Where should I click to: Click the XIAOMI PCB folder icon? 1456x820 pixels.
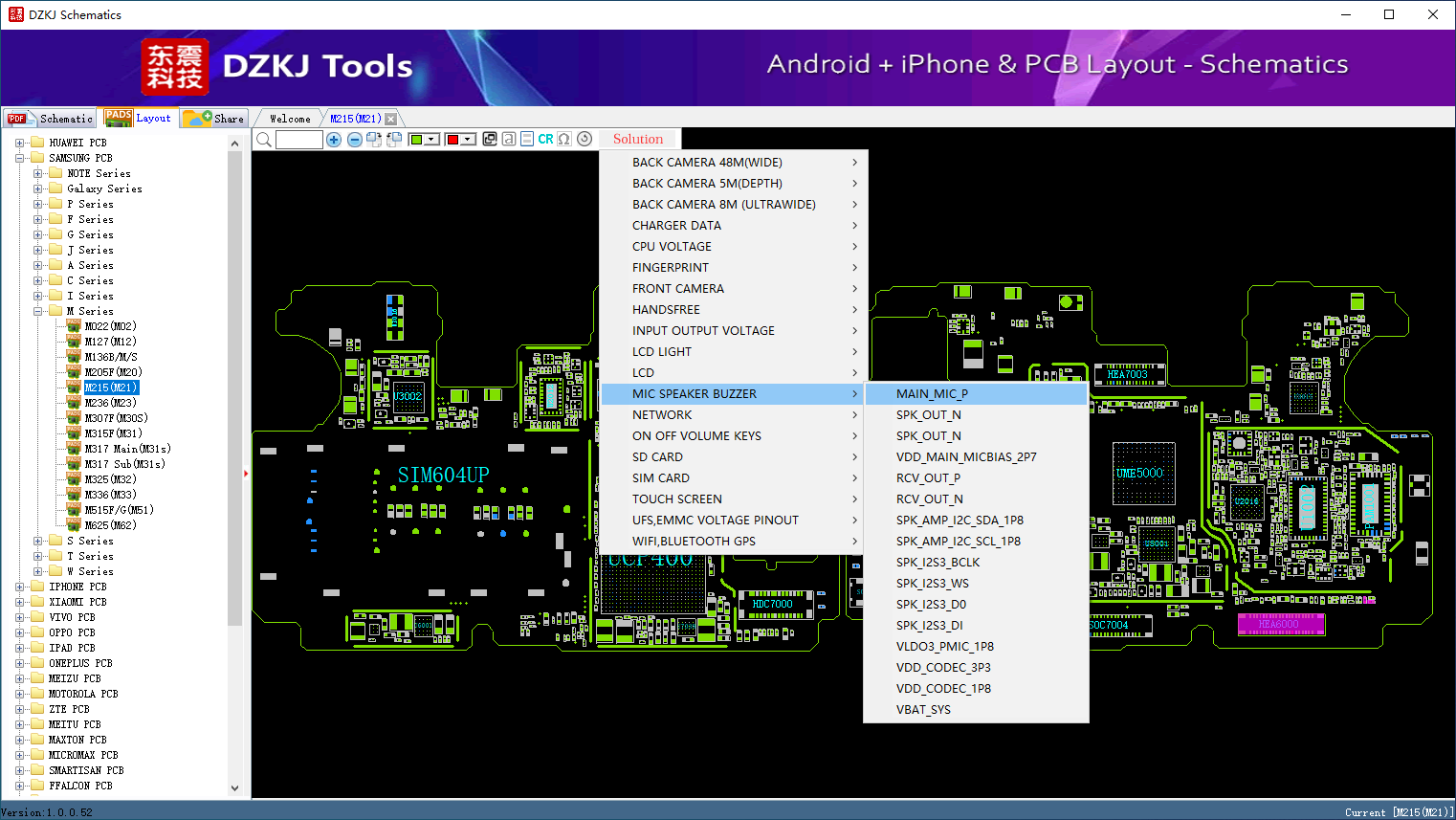coord(37,602)
